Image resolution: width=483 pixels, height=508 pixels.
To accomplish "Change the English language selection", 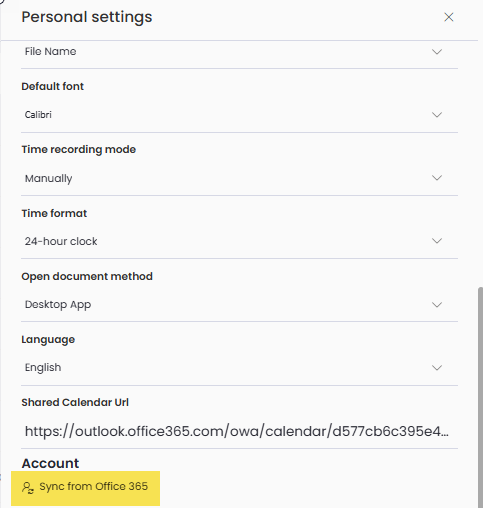I will [x=239, y=368].
